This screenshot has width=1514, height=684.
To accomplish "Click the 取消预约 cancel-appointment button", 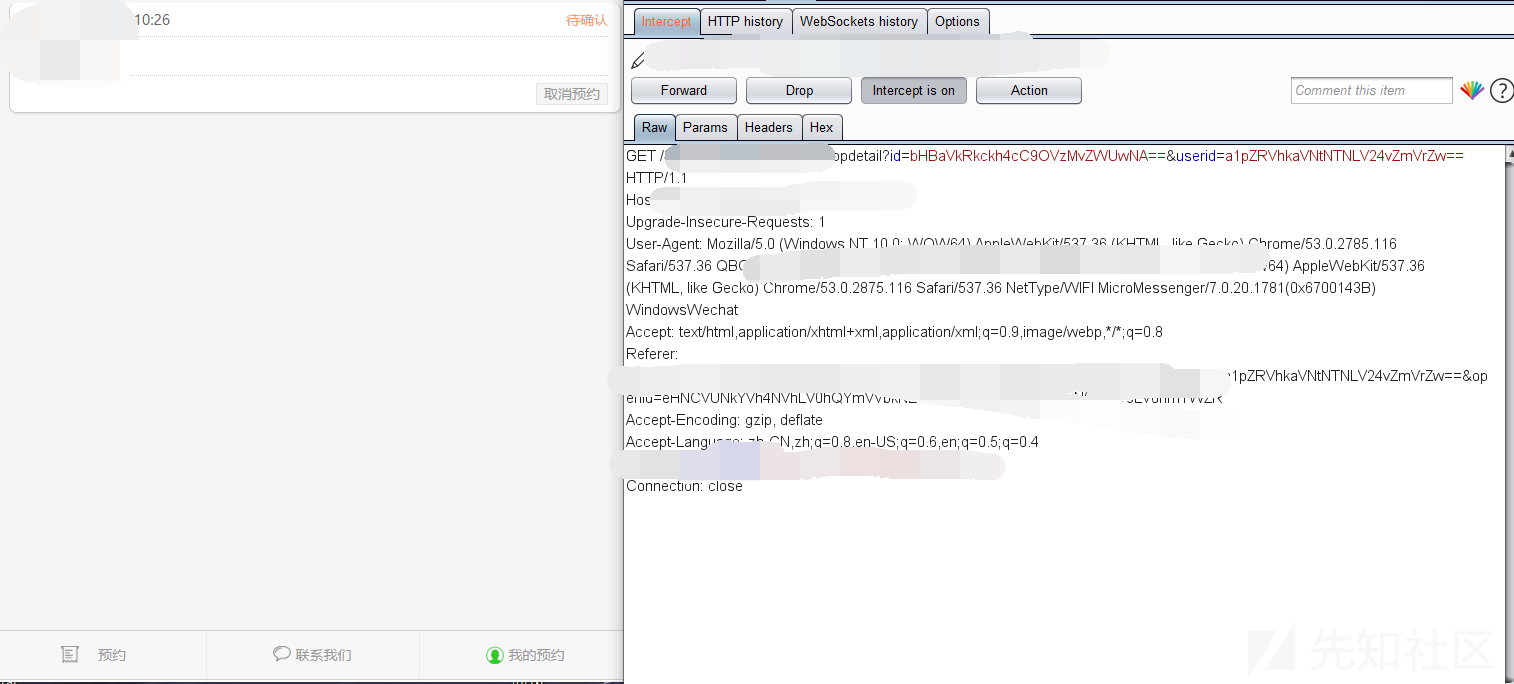I will [x=572, y=94].
